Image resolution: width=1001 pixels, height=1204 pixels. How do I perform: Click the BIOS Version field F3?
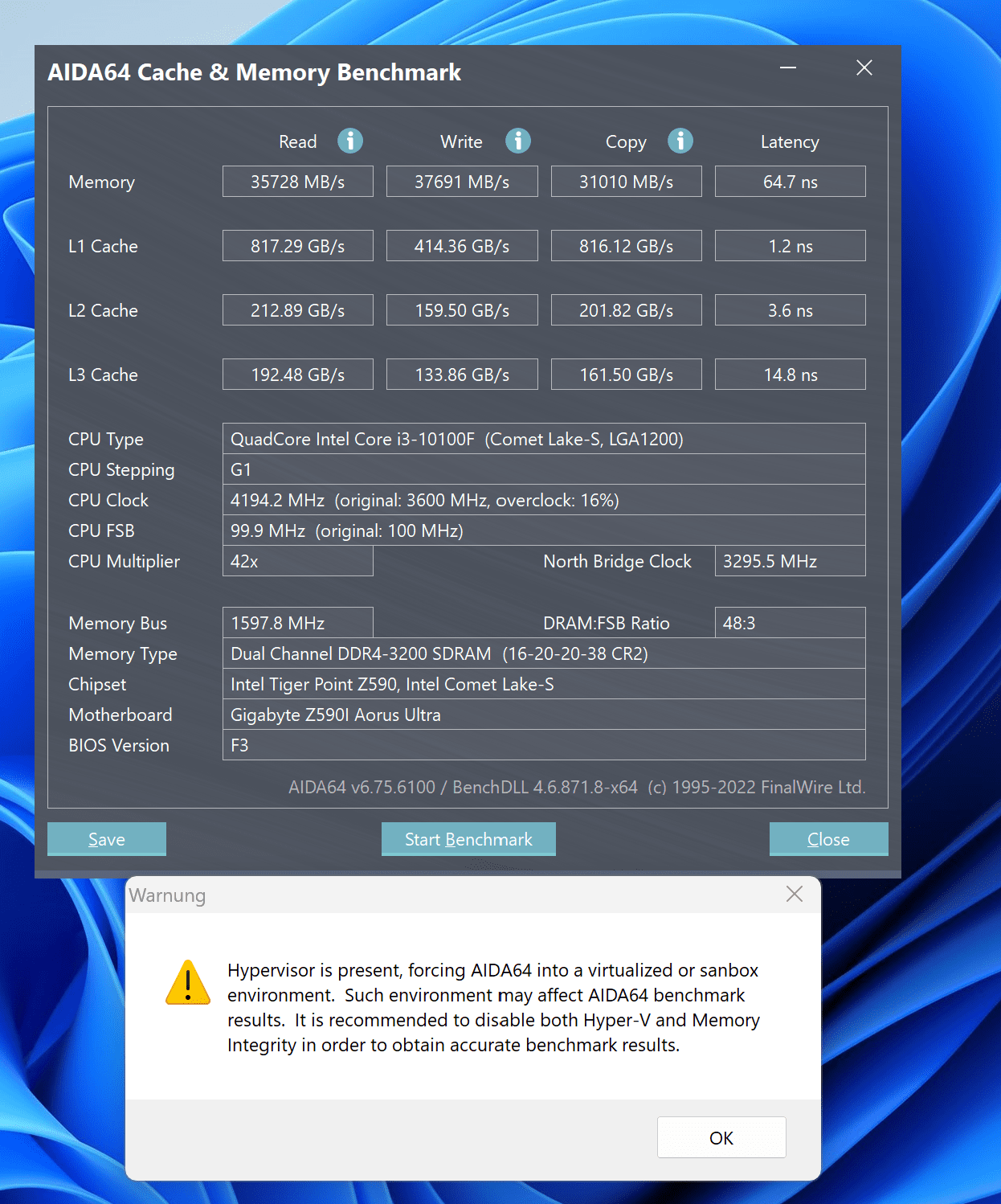pos(544,745)
